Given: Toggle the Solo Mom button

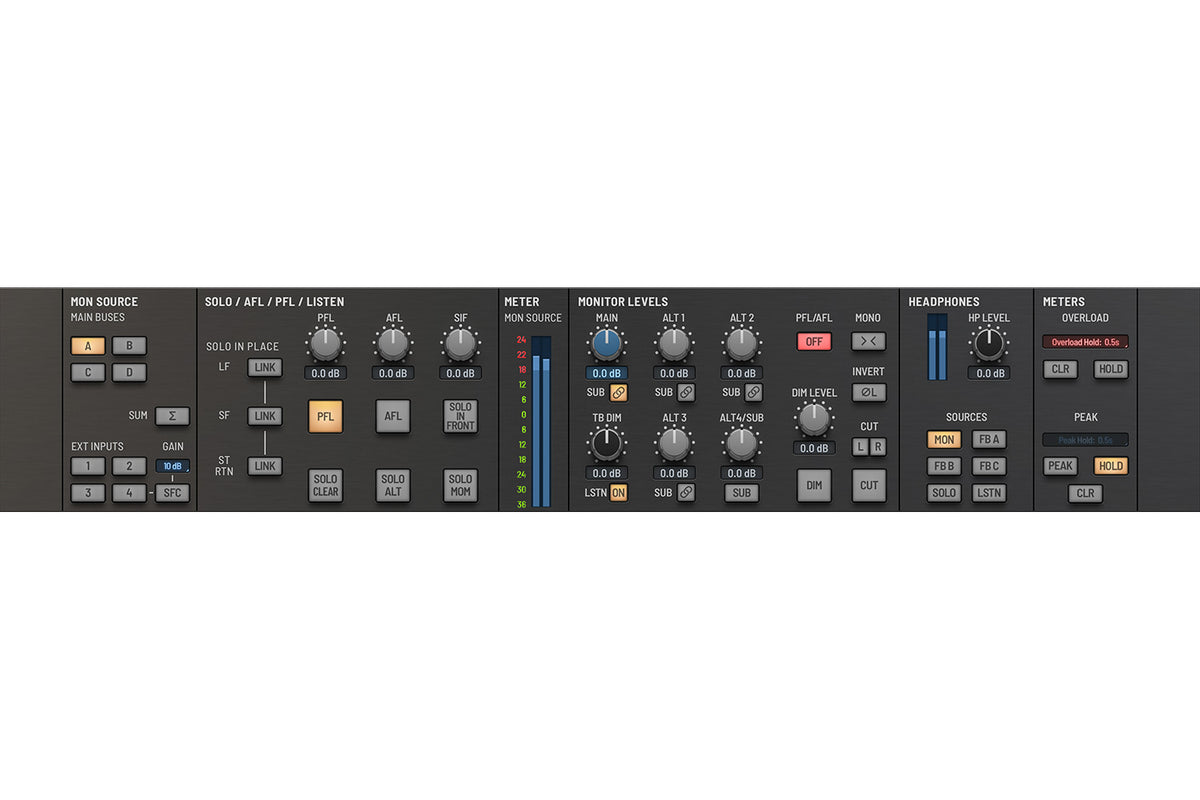Looking at the screenshot, I should pos(460,486).
